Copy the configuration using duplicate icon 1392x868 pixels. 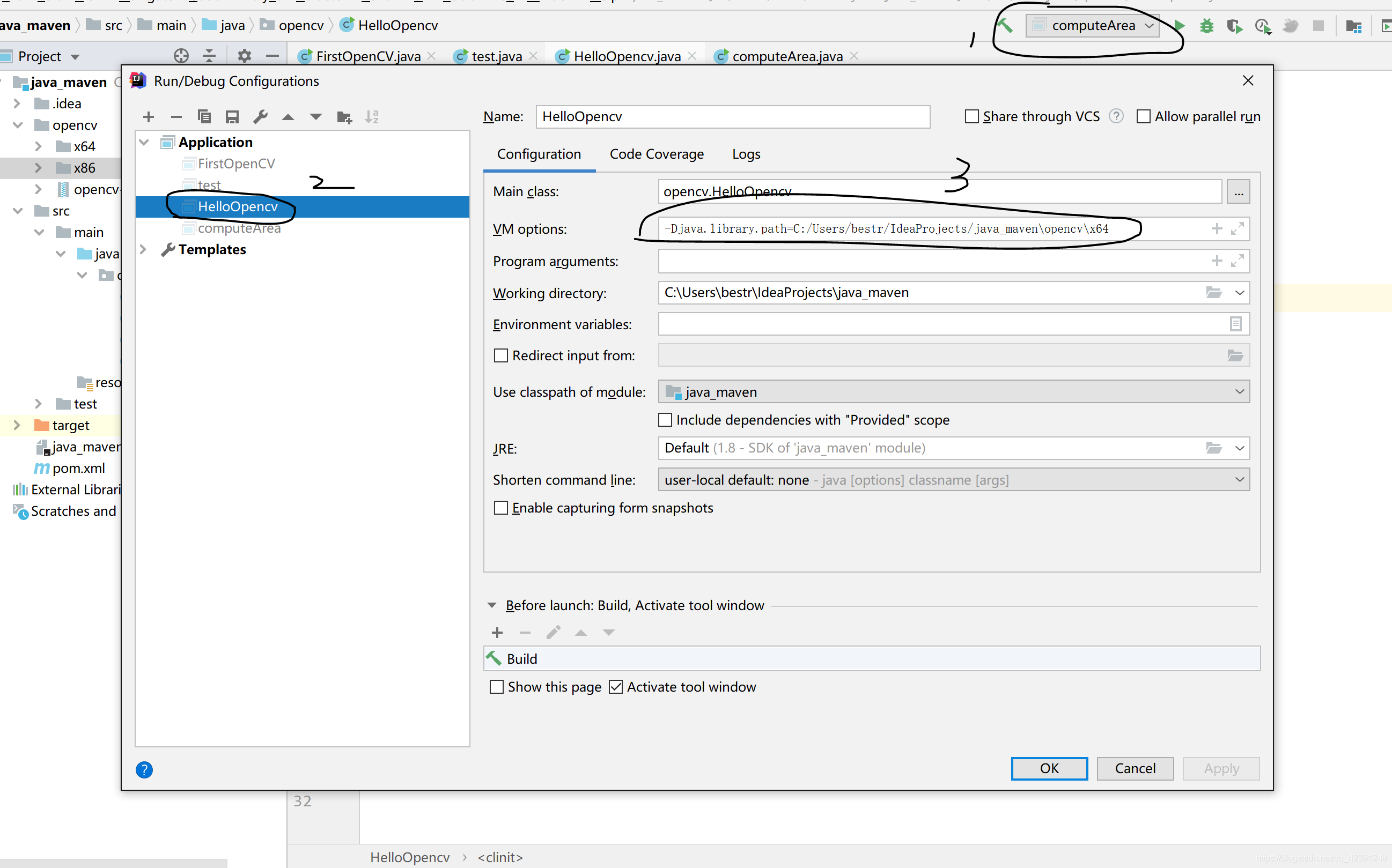[204, 116]
